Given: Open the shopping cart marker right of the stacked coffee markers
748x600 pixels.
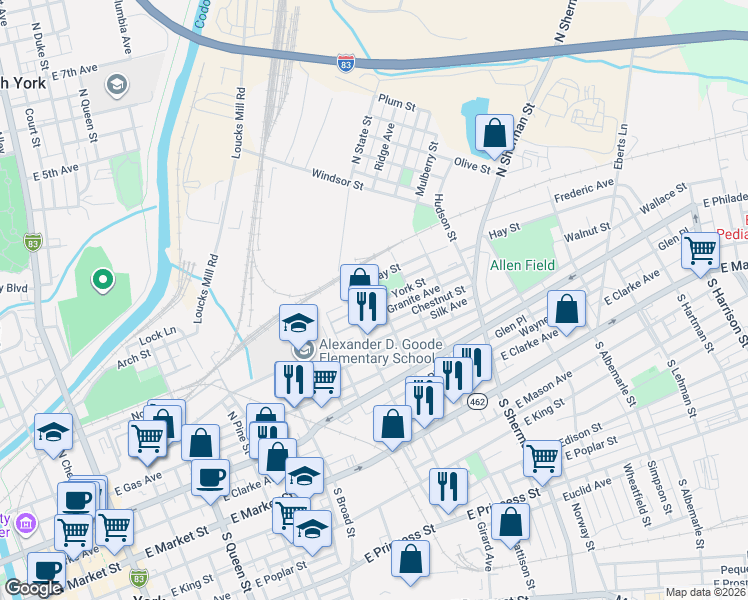Looking at the screenshot, I should [x=114, y=528].
